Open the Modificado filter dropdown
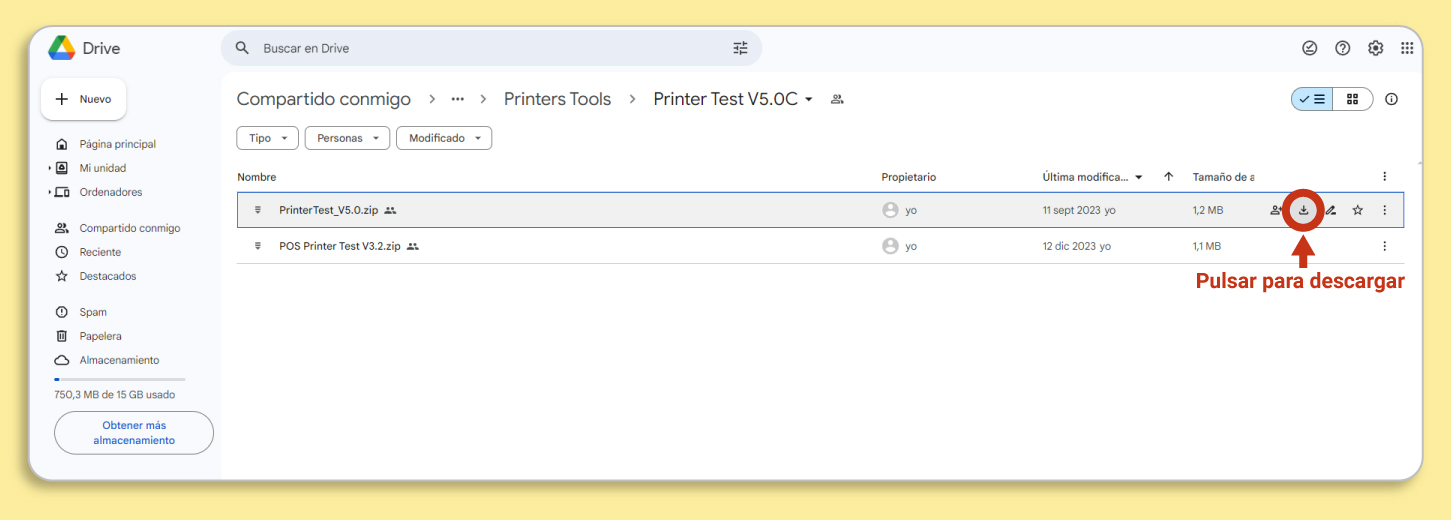The width and height of the screenshot is (1451, 520). click(x=444, y=138)
